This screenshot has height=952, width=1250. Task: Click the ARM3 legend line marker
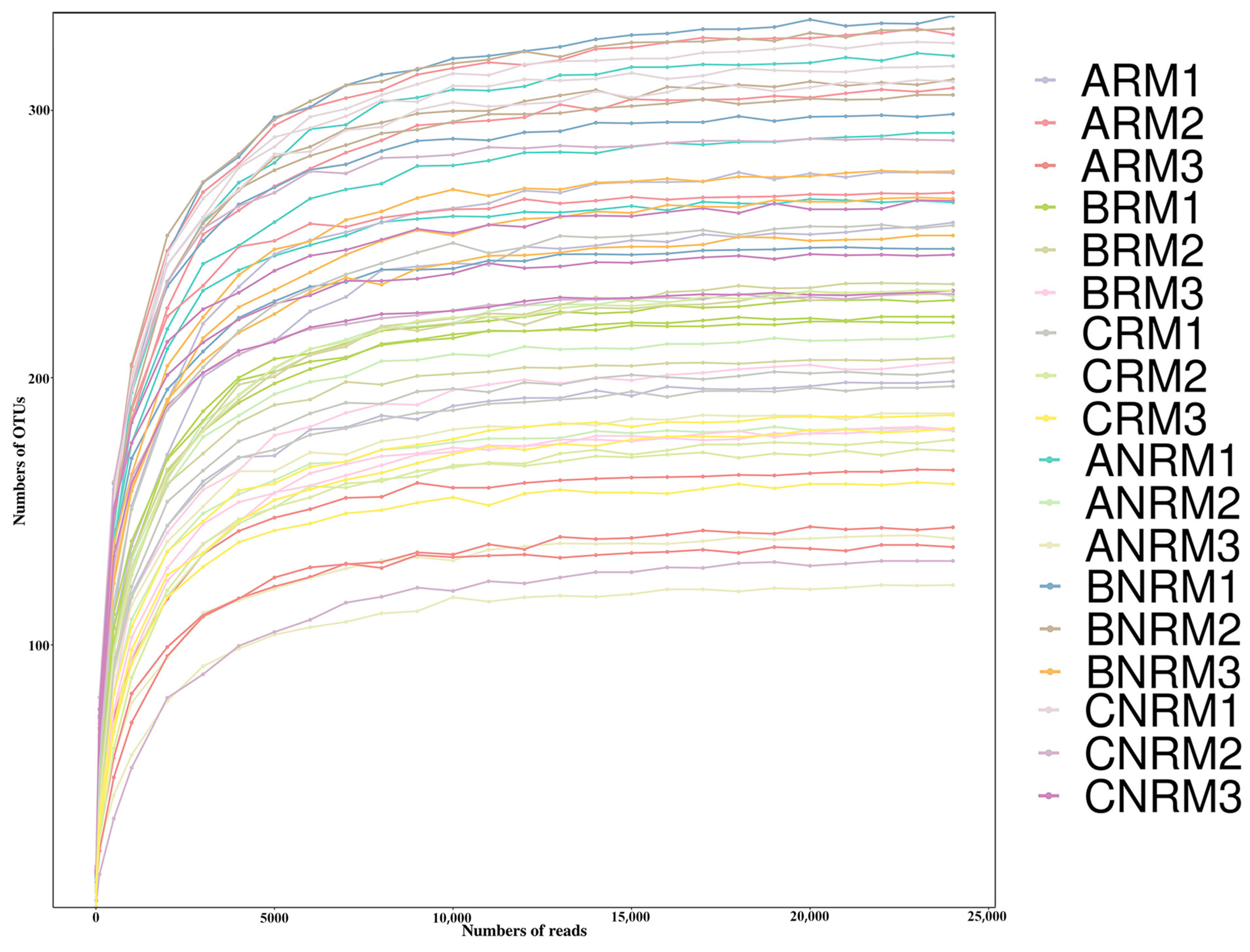[1045, 166]
